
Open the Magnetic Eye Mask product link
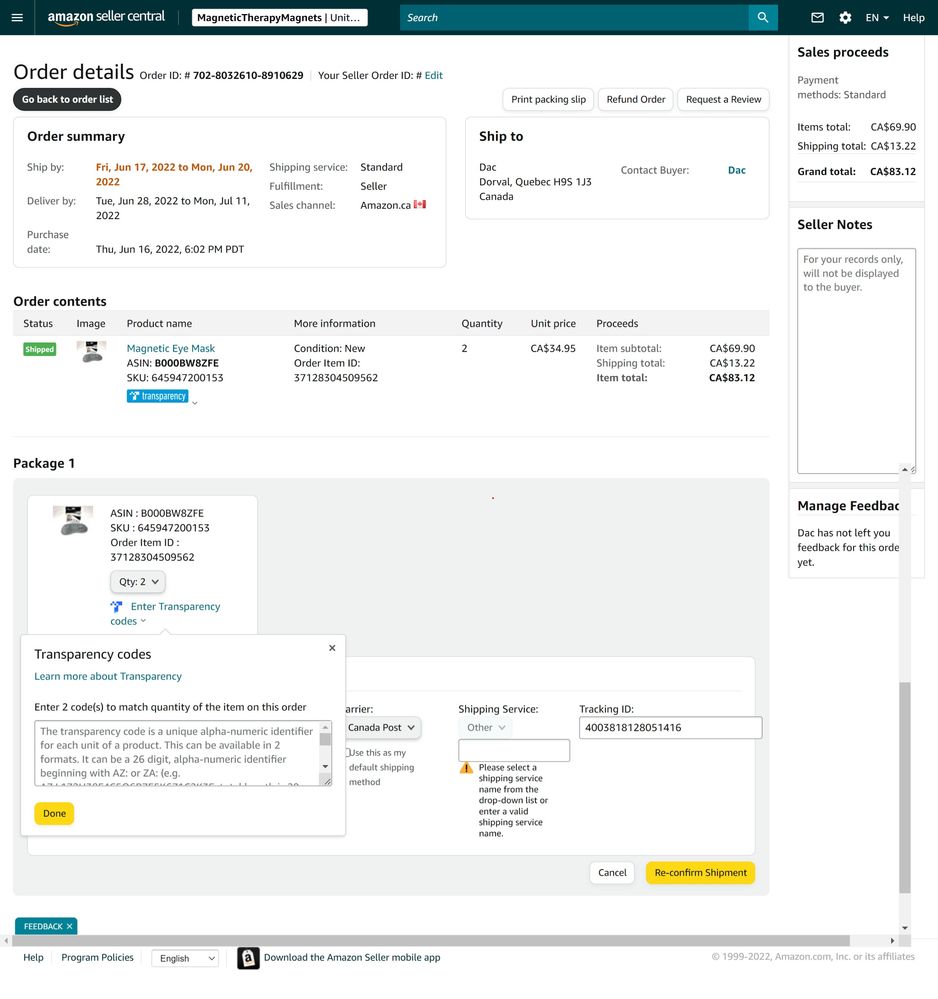pos(171,349)
